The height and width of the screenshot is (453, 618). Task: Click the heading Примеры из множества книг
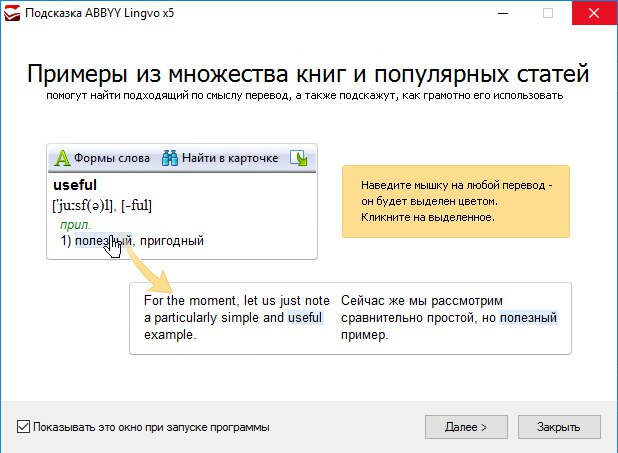tap(308, 73)
